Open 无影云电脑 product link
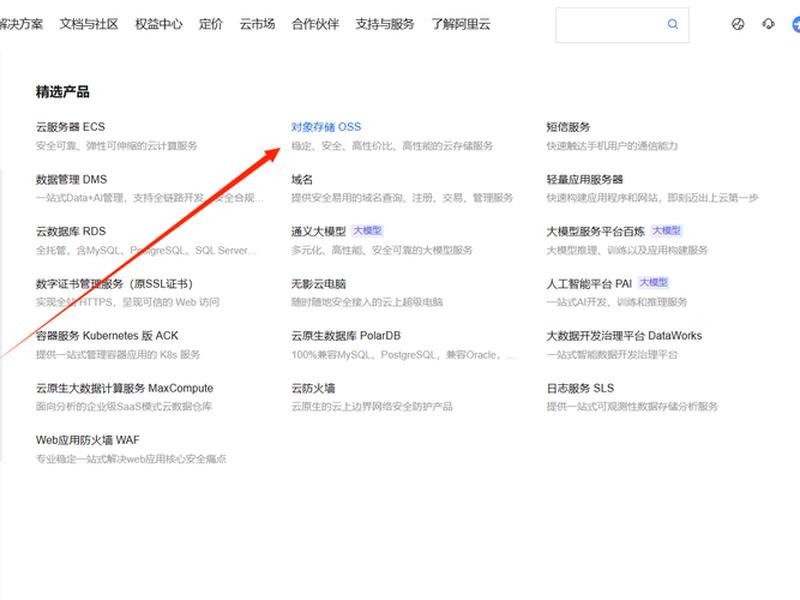 [318, 284]
